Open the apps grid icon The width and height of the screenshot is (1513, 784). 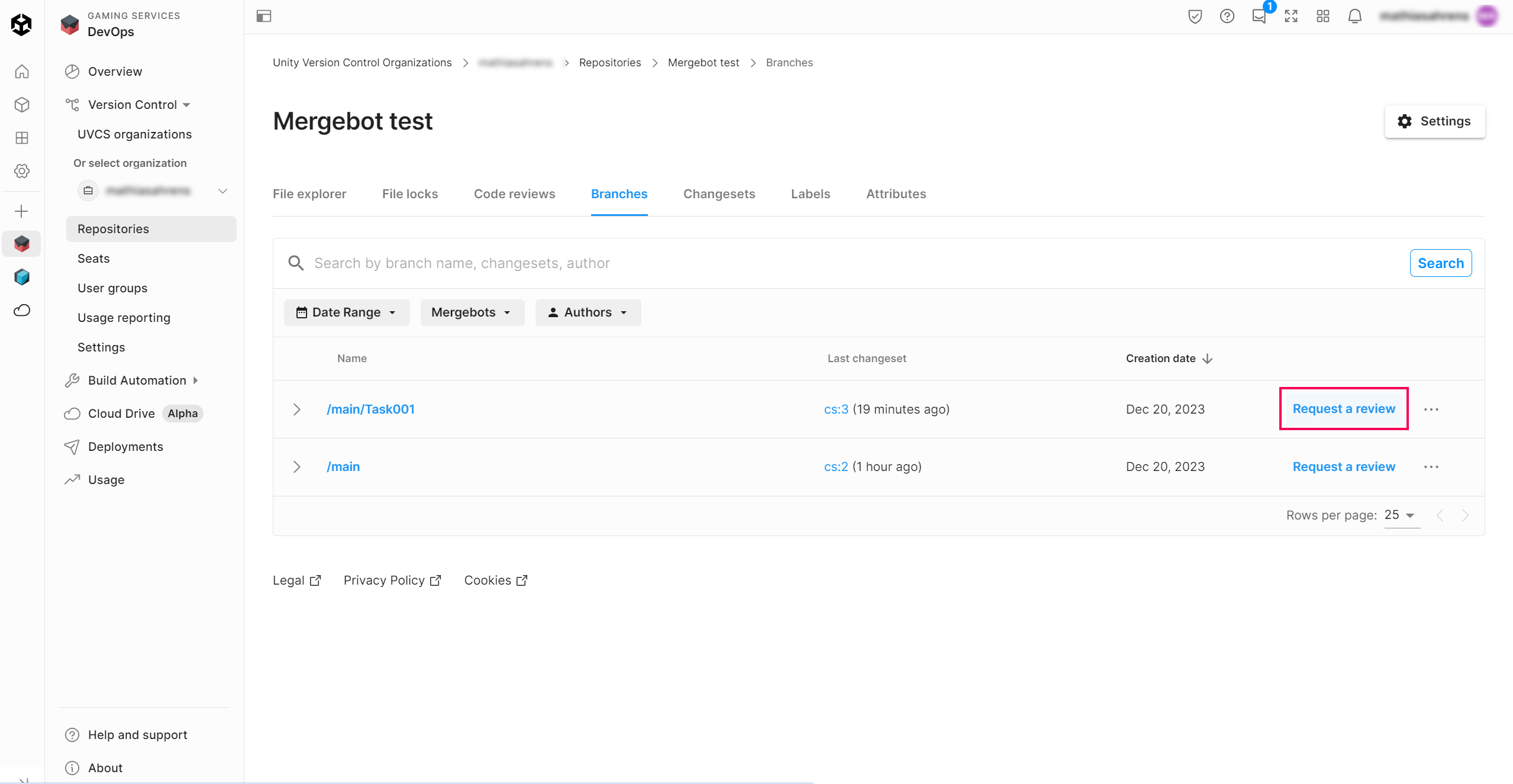[1322, 17]
